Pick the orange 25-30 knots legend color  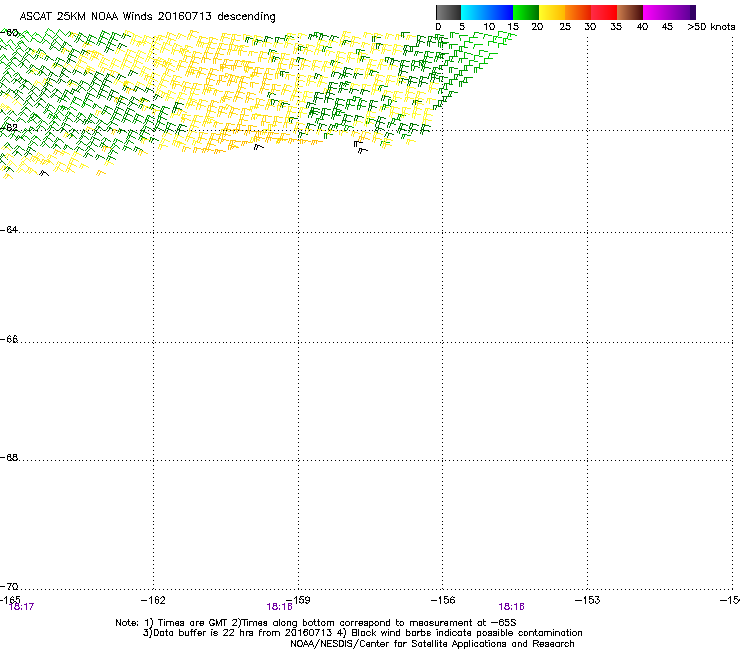pos(578,12)
